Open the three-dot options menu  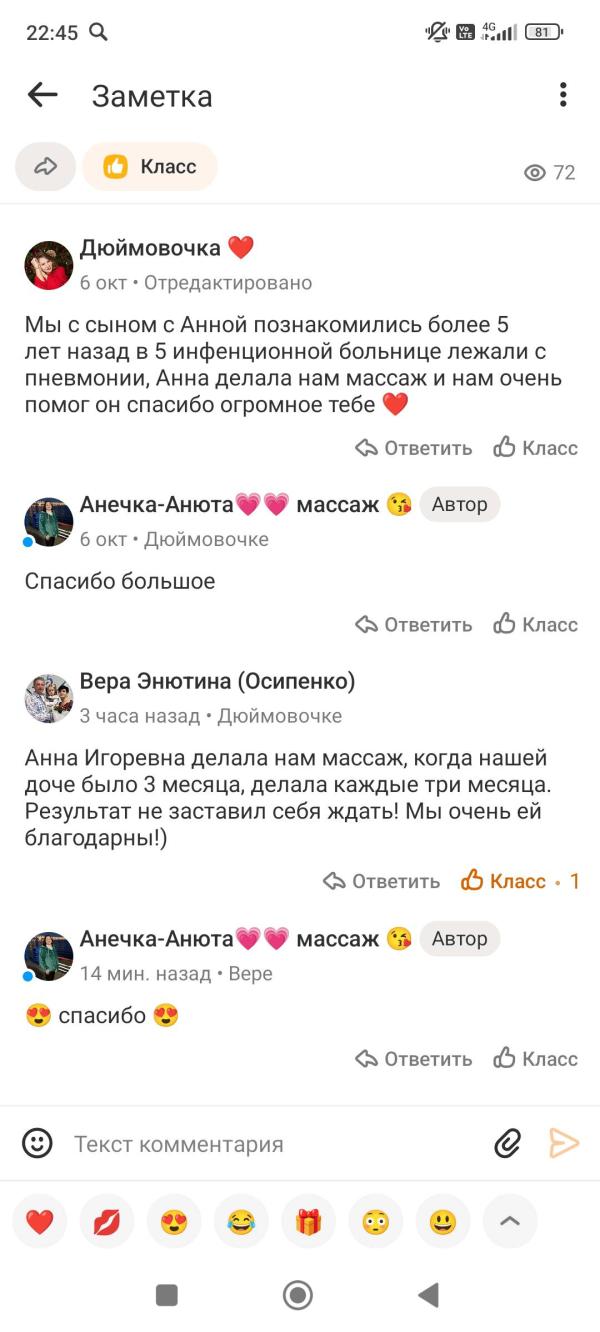563,96
